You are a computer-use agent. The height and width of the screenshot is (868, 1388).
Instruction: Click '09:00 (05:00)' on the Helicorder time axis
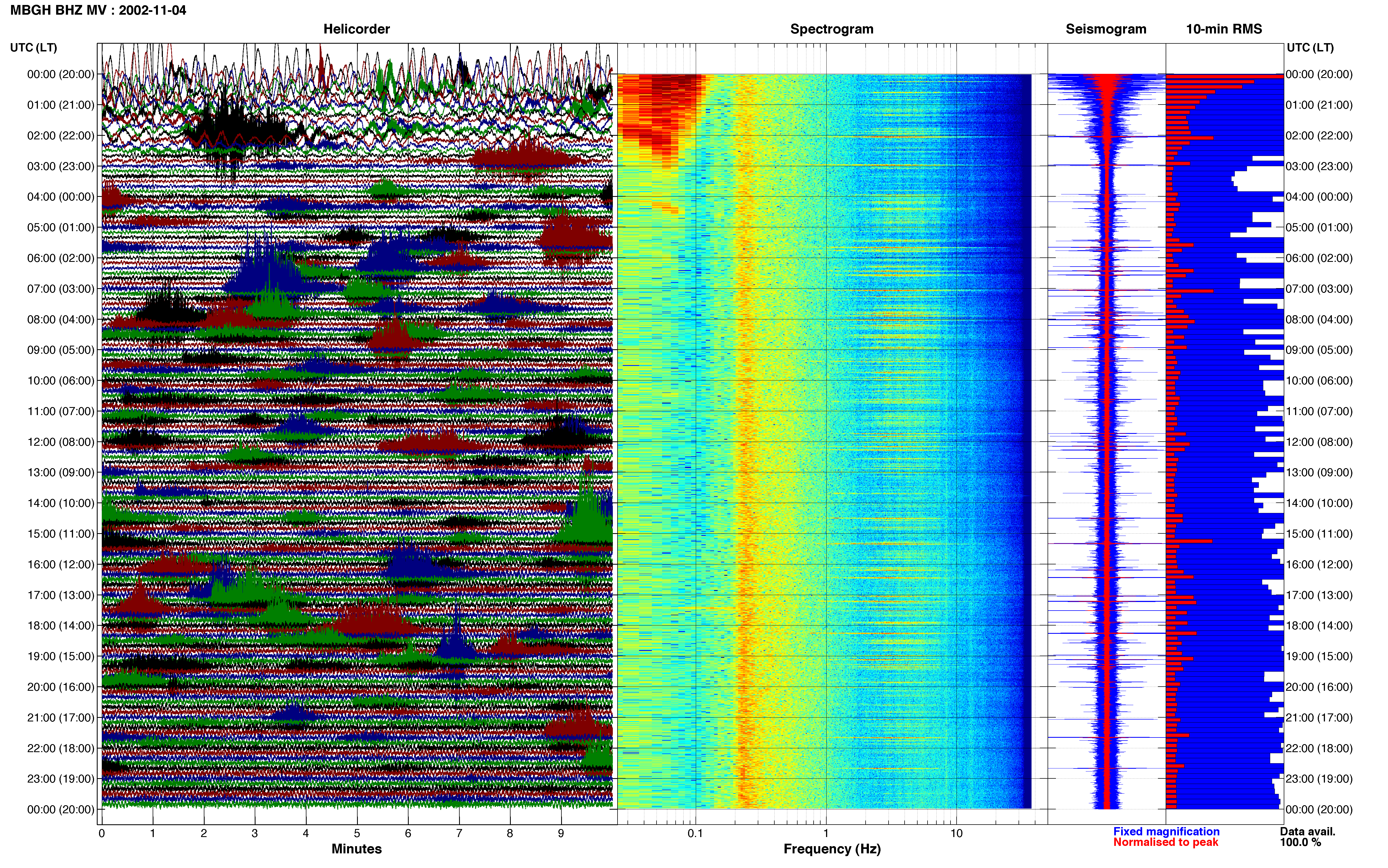(x=61, y=350)
